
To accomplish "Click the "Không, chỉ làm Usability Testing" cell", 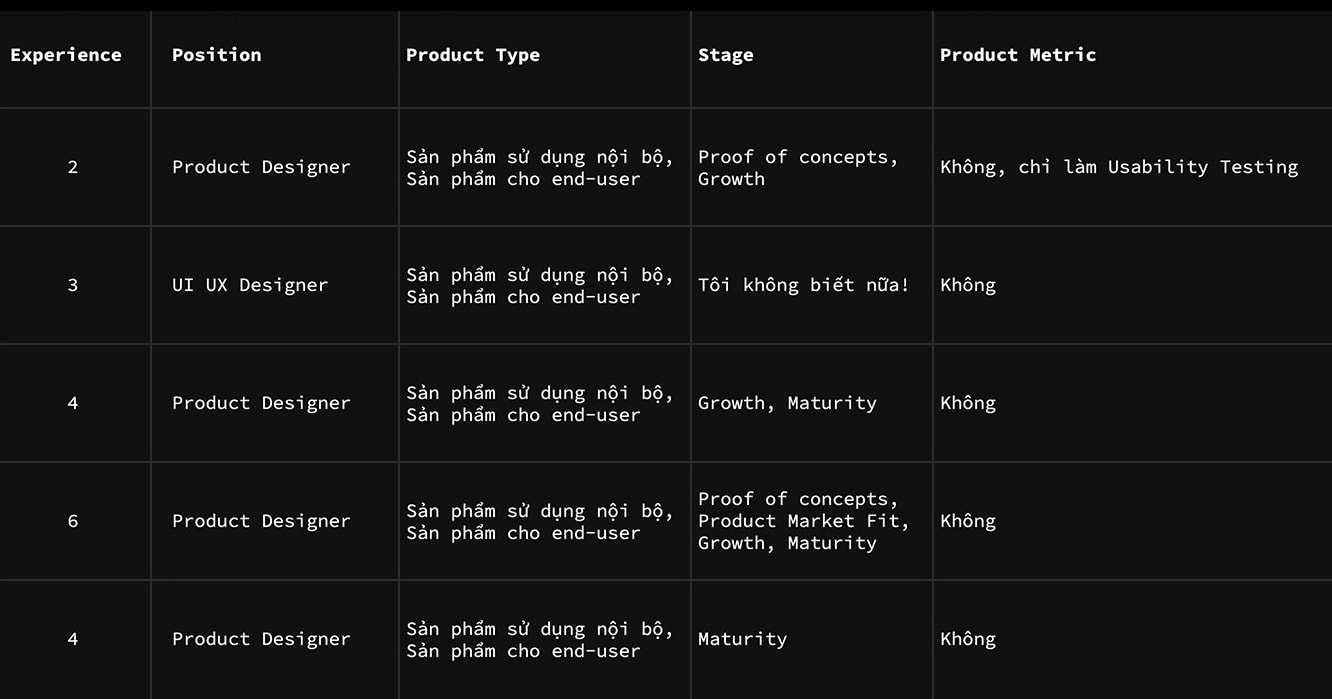I will (1118, 167).
